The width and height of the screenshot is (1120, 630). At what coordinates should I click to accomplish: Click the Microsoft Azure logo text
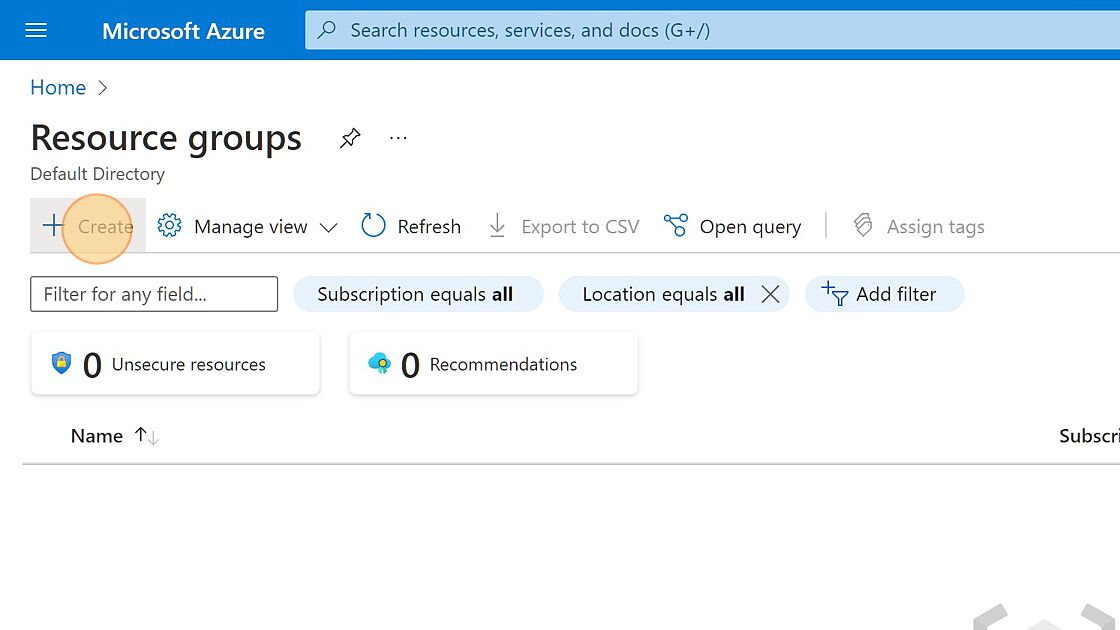(183, 31)
